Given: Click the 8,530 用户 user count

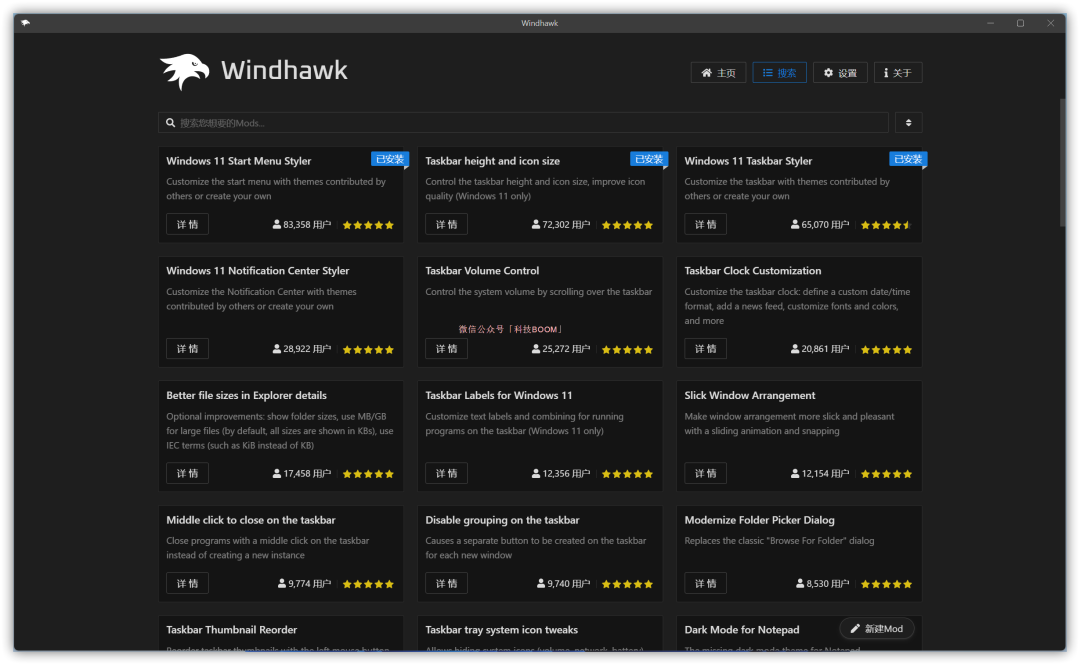Looking at the screenshot, I should tap(822, 584).
